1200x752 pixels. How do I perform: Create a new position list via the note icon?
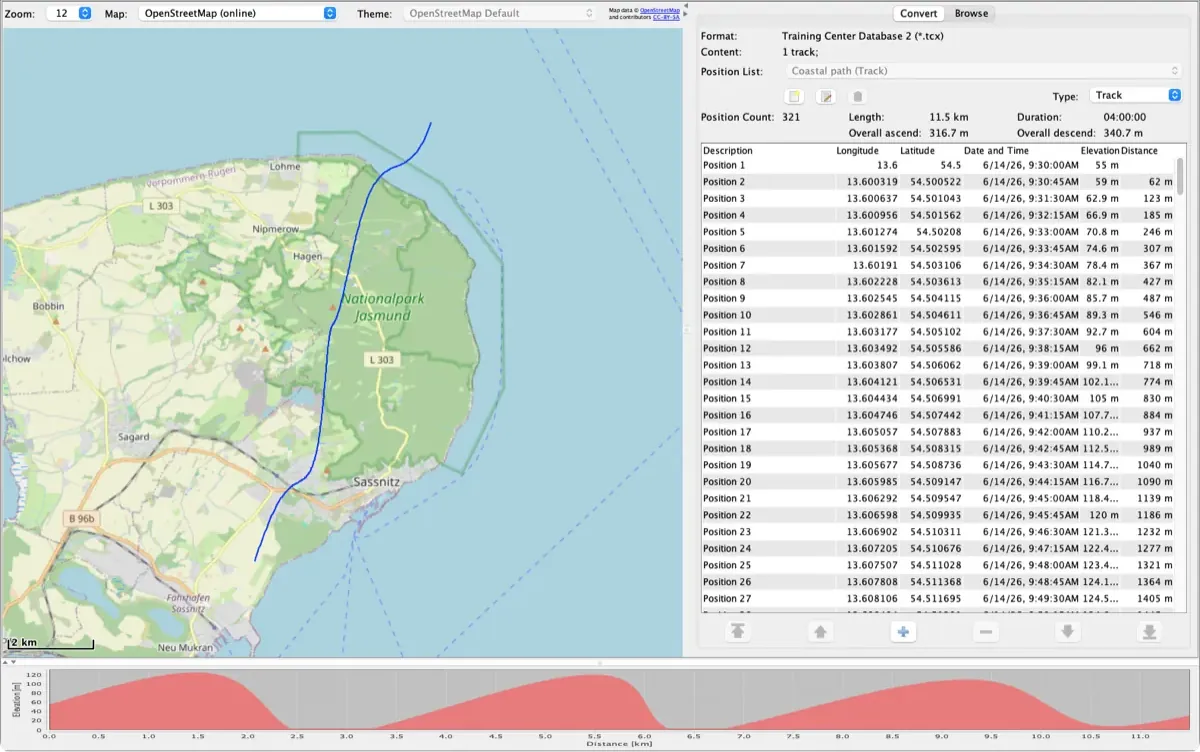tap(795, 97)
